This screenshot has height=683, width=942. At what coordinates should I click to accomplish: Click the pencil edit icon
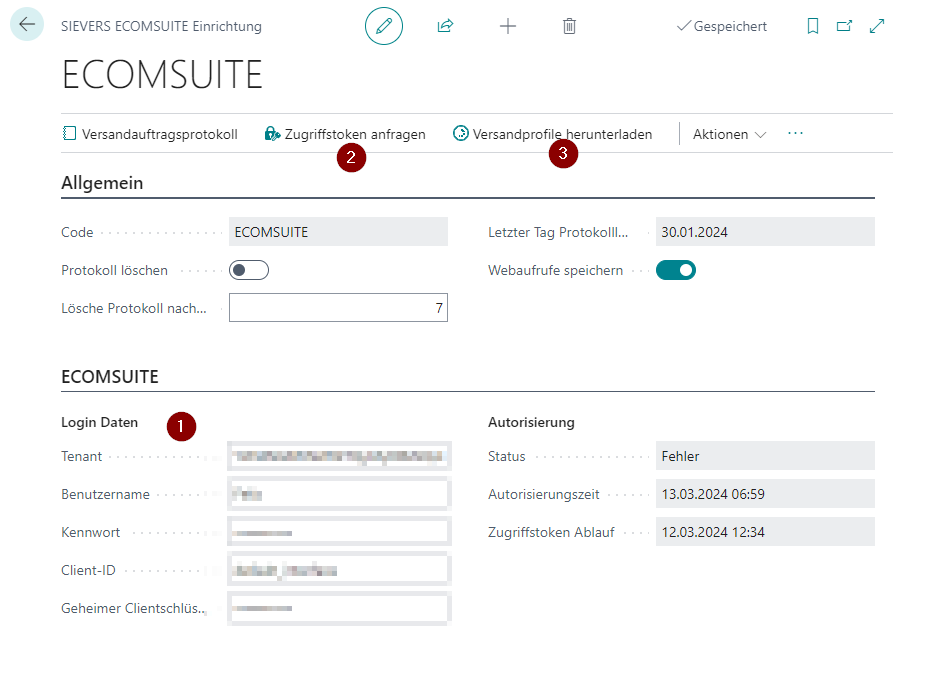383,26
